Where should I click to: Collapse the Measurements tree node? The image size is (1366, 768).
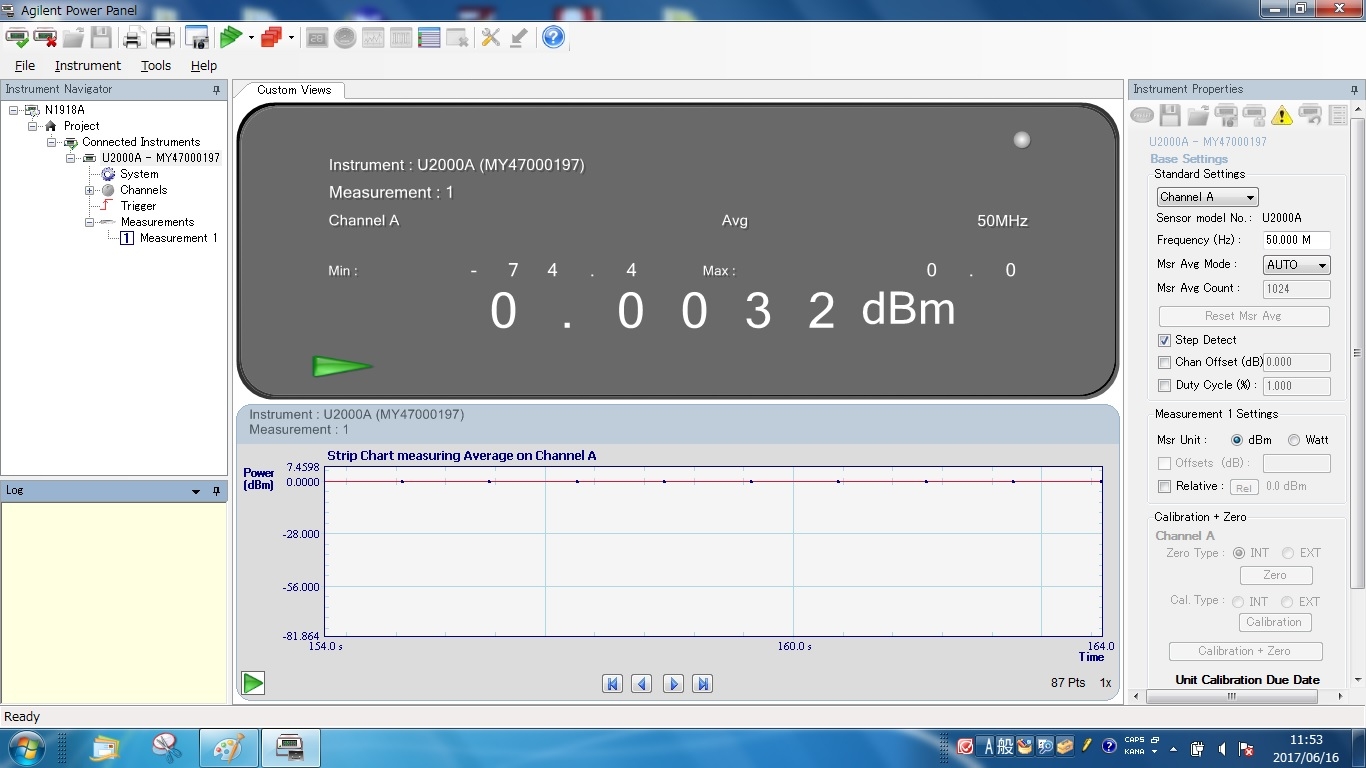click(x=89, y=222)
